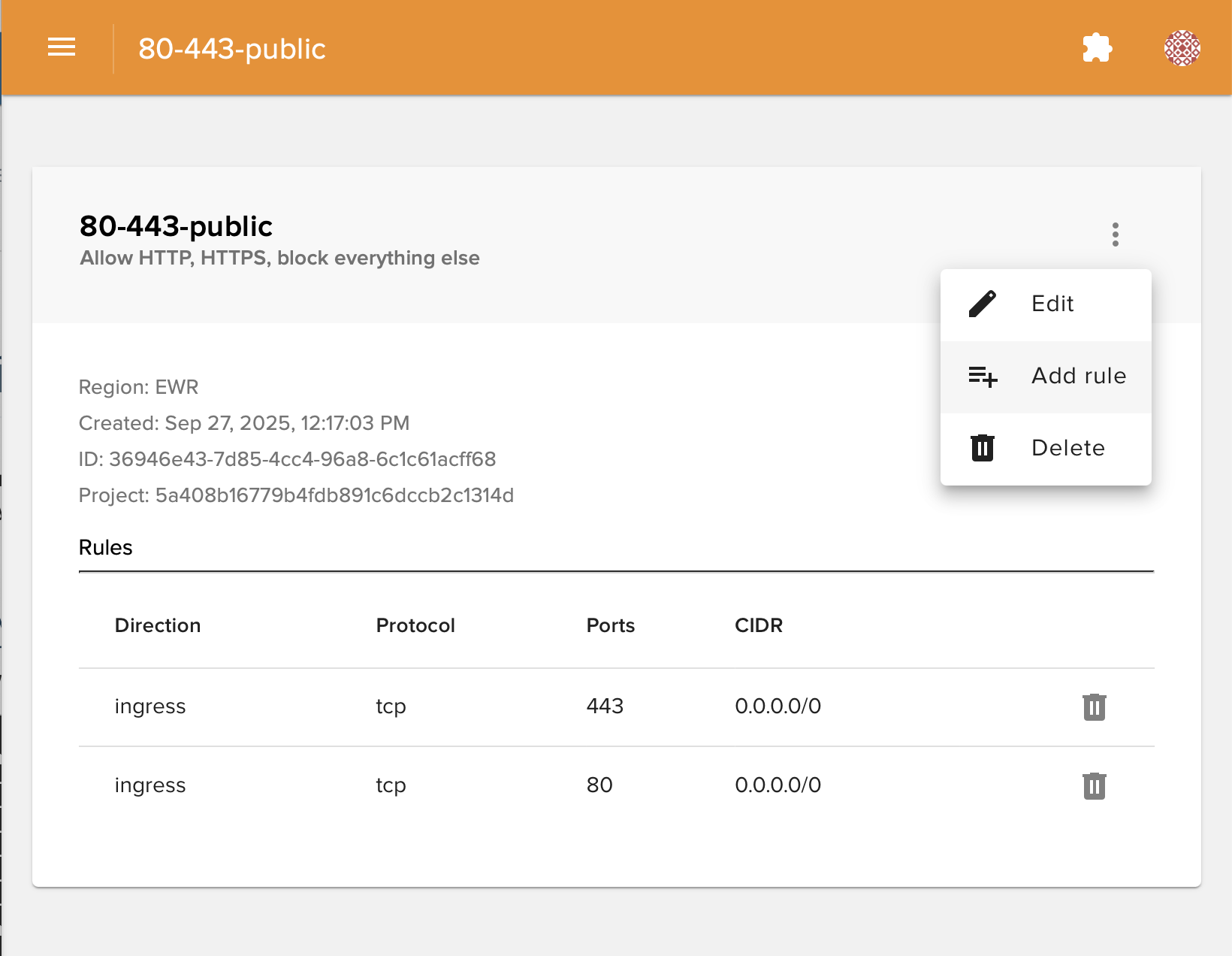Click the security group ID text
The width and height of the screenshot is (1232, 956).
pyautogui.click(x=302, y=459)
